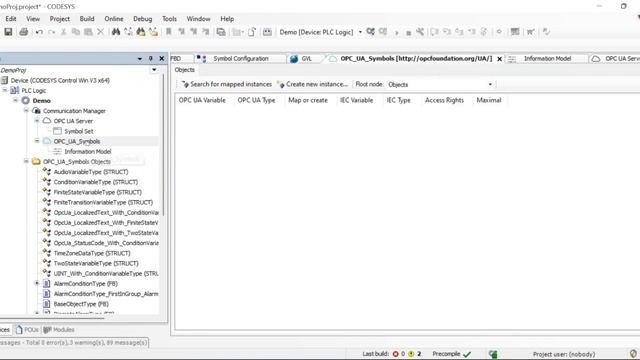Viewport: 640px width, 360px height.
Task: Expand the AlarmConditionType (FB) node
Action: click(x=37, y=283)
